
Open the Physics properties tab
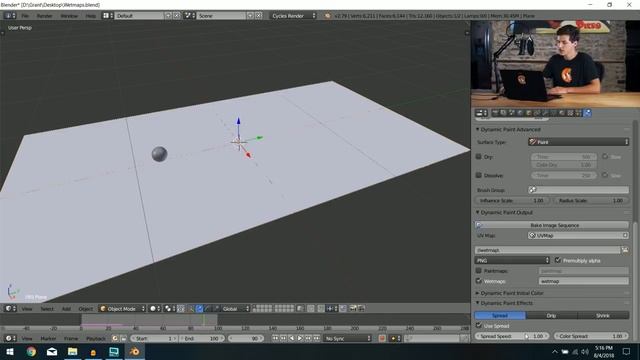click(587, 113)
